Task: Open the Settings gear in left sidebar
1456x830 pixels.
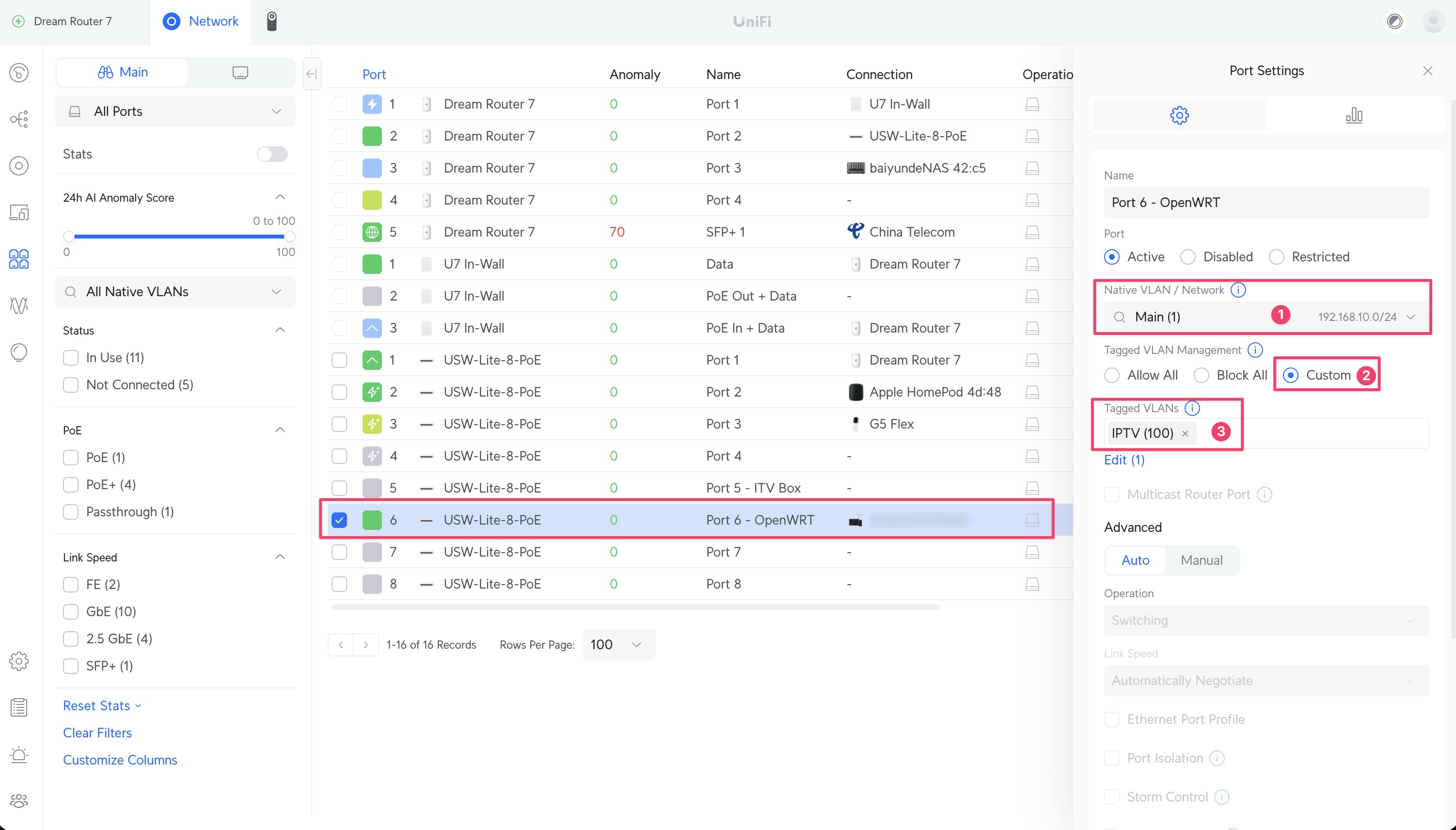Action: (x=19, y=661)
